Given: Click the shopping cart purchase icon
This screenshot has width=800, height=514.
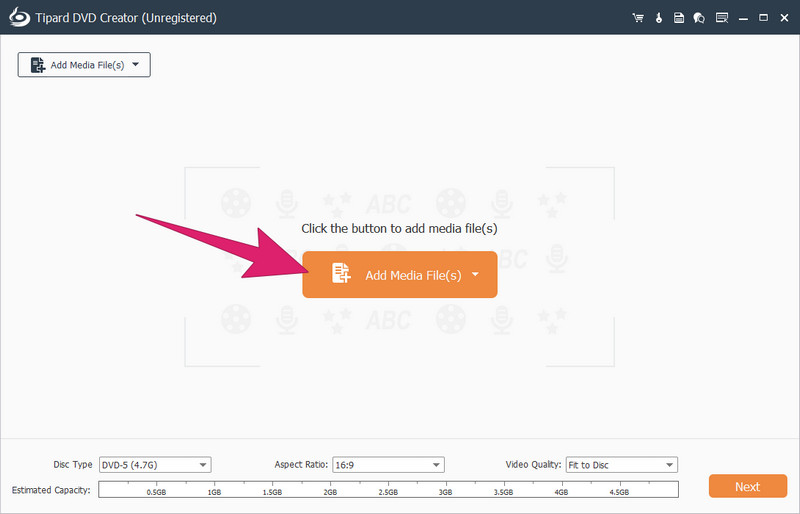Looking at the screenshot, I should click(638, 18).
